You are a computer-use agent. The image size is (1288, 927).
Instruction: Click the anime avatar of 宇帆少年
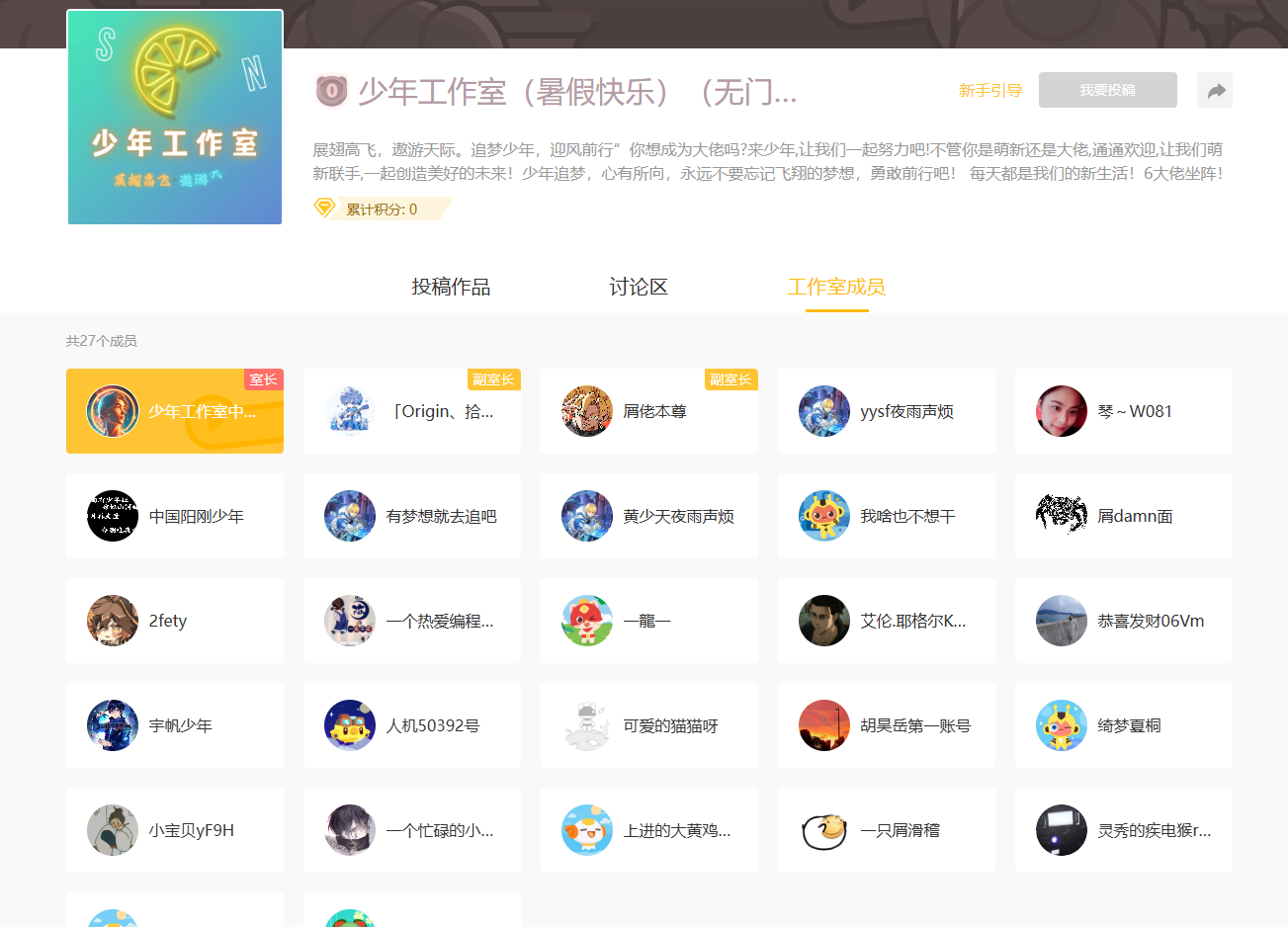point(113,725)
